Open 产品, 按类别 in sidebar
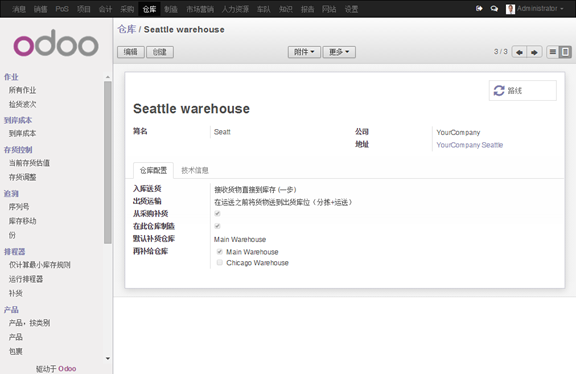The width and height of the screenshot is (576, 374). tap(29, 323)
